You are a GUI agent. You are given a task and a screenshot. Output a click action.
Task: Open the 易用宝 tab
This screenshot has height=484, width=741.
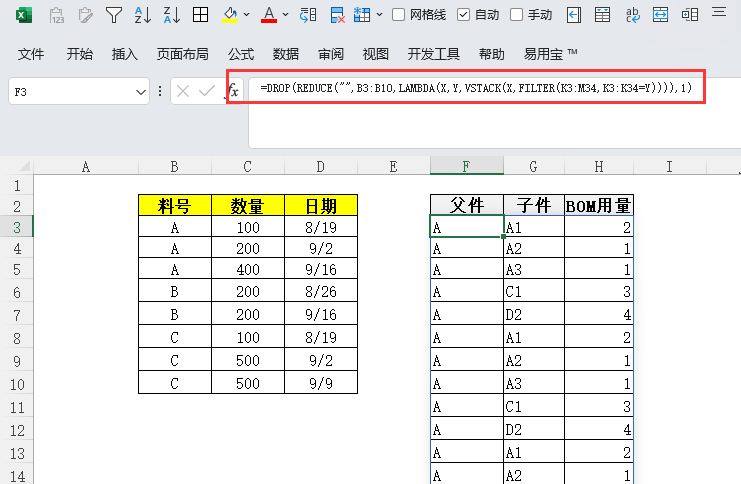pos(550,54)
